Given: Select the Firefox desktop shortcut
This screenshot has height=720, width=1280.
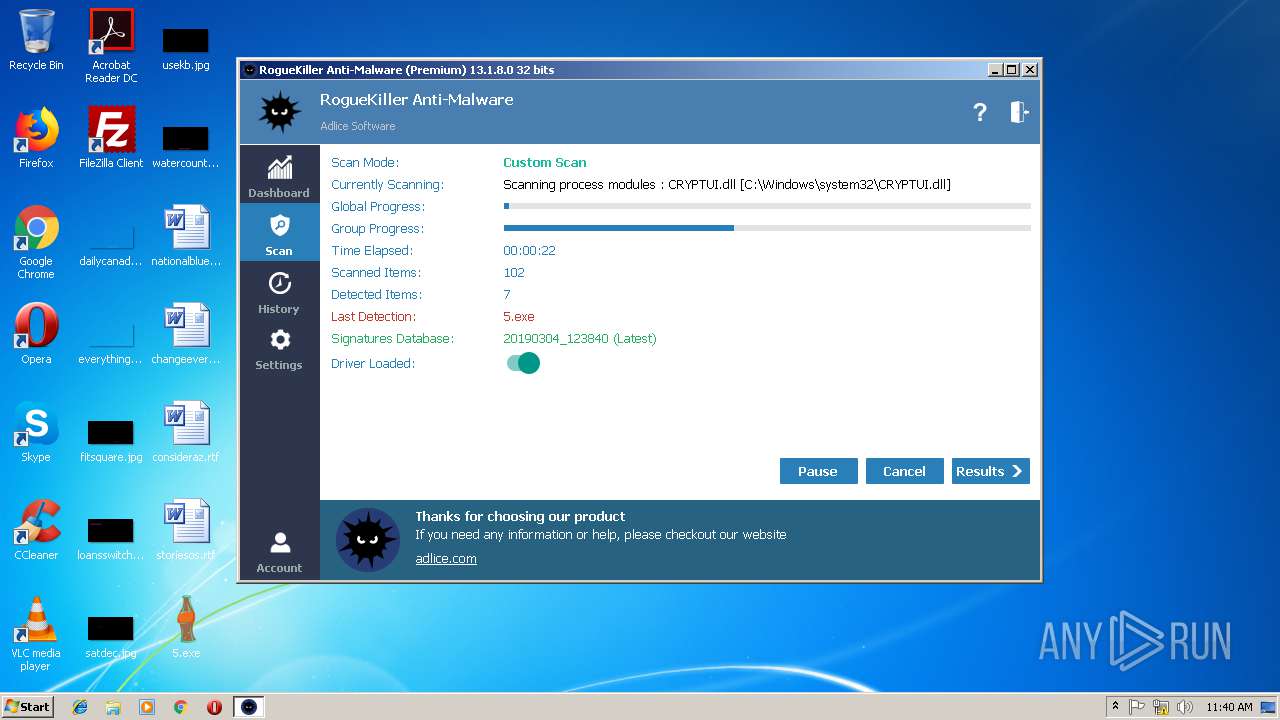Looking at the screenshot, I should [36, 138].
